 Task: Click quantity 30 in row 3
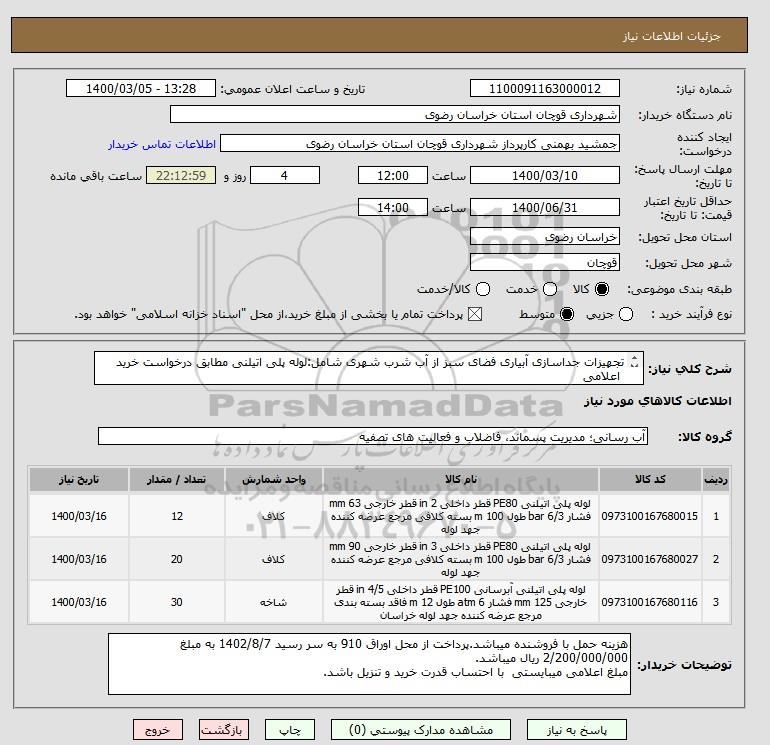[177, 602]
